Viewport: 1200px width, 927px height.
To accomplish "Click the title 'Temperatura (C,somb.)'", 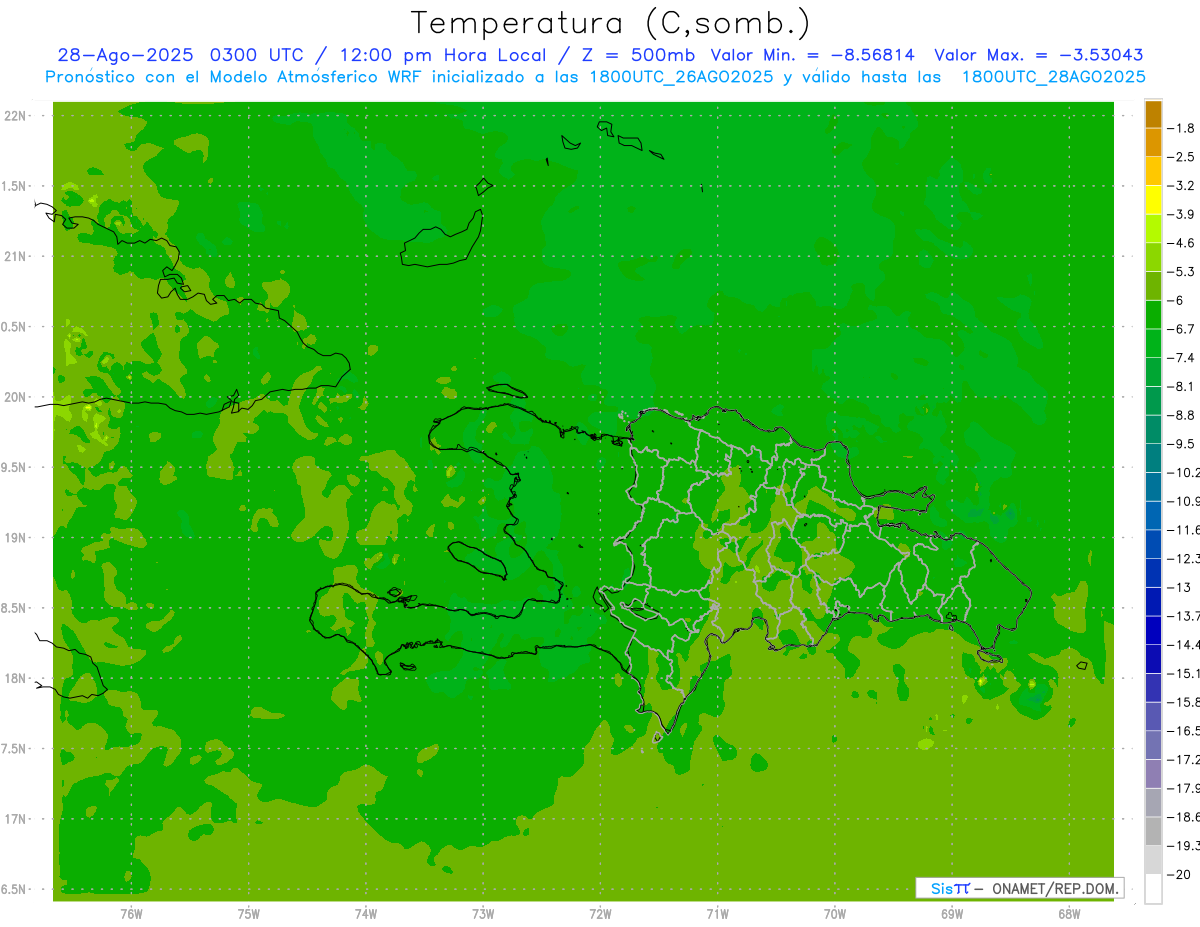I will pos(611,23).
